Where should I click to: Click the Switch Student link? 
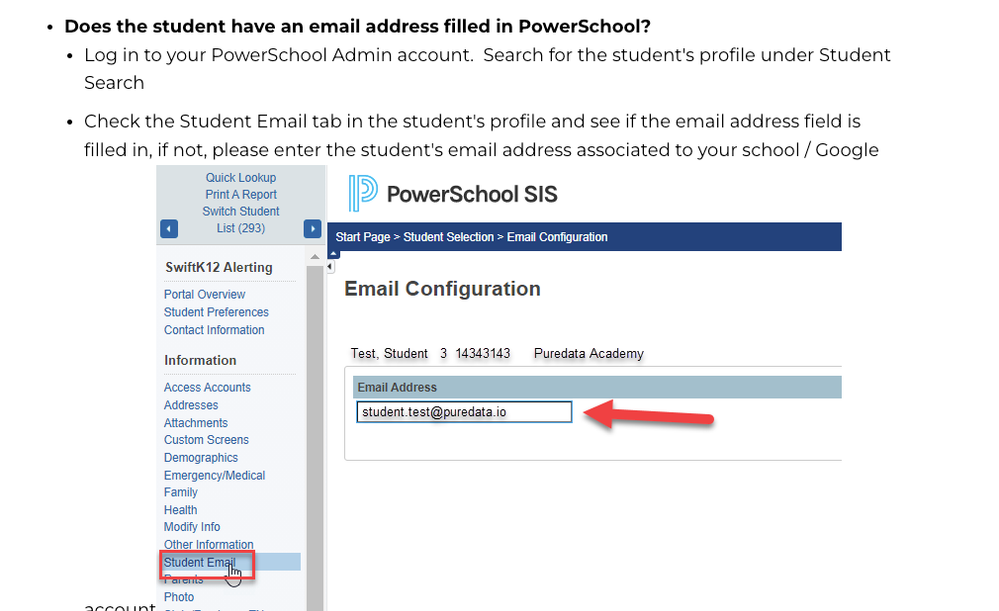(x=241, y=212)
